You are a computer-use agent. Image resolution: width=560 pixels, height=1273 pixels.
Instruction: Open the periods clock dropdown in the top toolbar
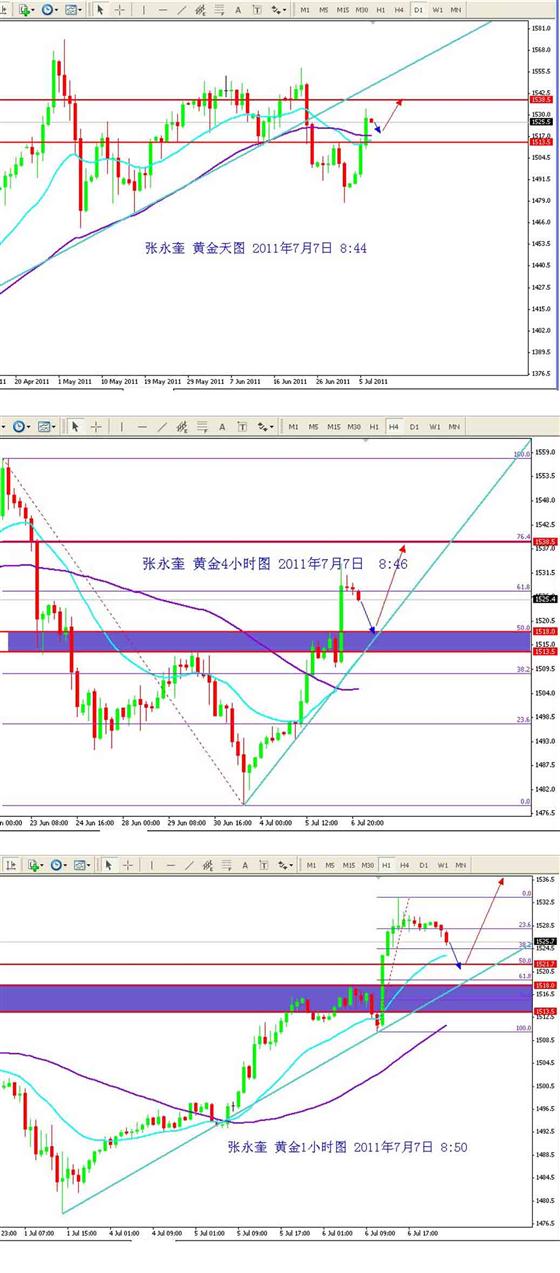click(51, 9)
